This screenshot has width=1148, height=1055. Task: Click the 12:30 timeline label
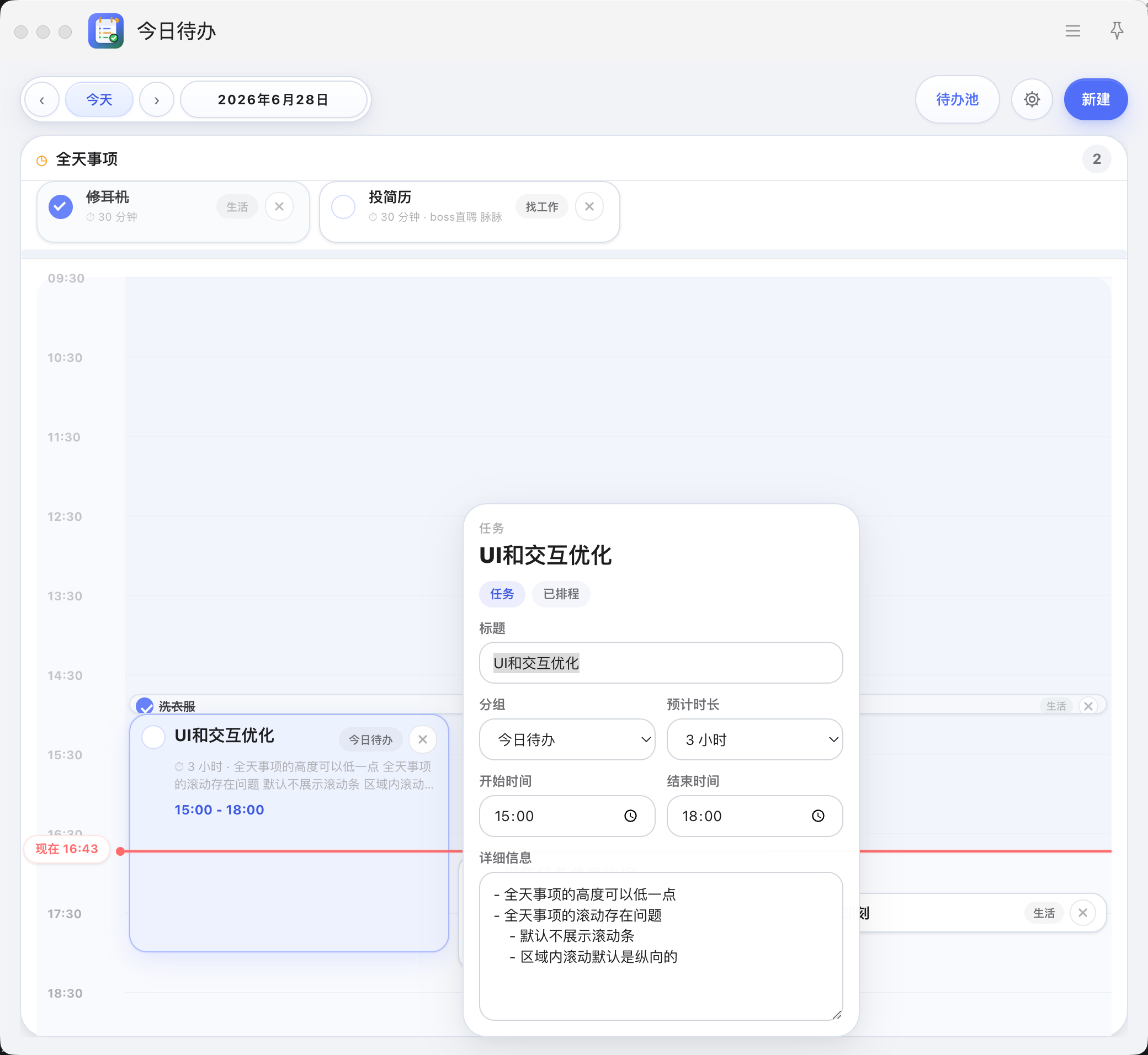coord(65,516)
